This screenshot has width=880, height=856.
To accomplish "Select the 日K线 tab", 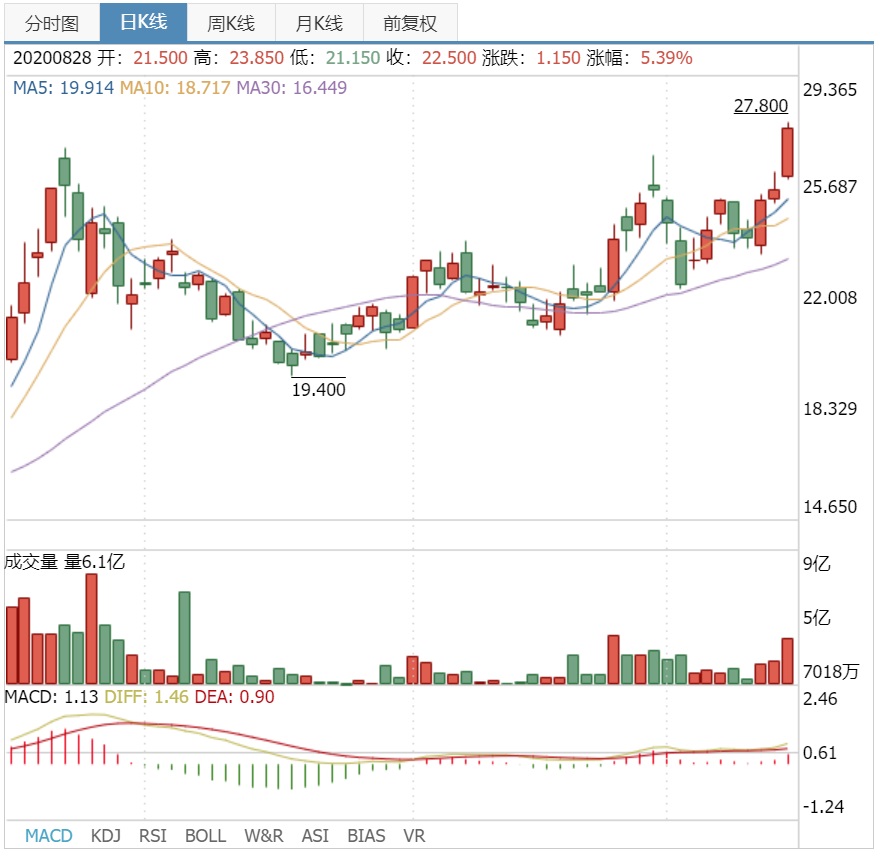I will coord(144,22).
